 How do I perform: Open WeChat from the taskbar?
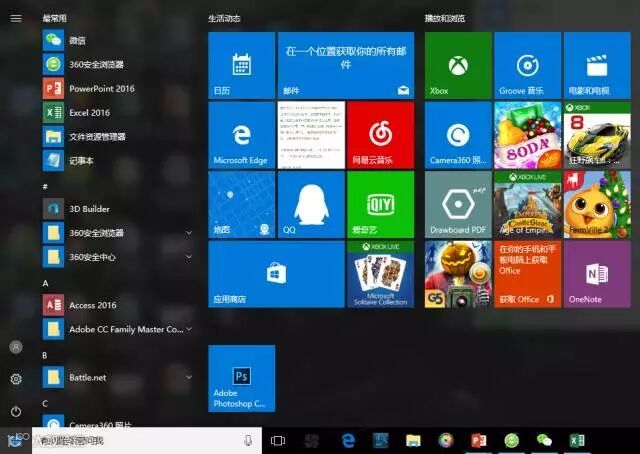(x=544, y=441)
